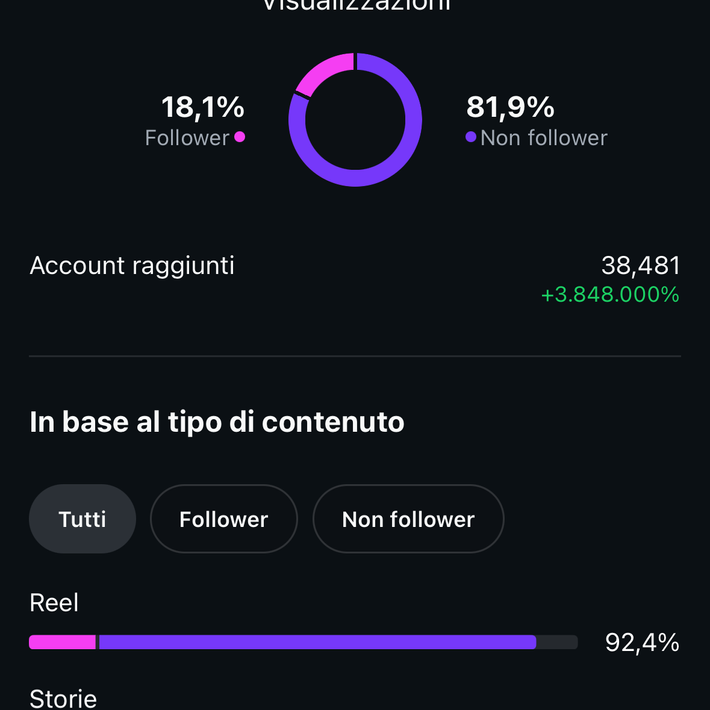Tap the In base al tipo di contenuto heading
This screenshot has width=710, height=710.
[x=217, y=422]
